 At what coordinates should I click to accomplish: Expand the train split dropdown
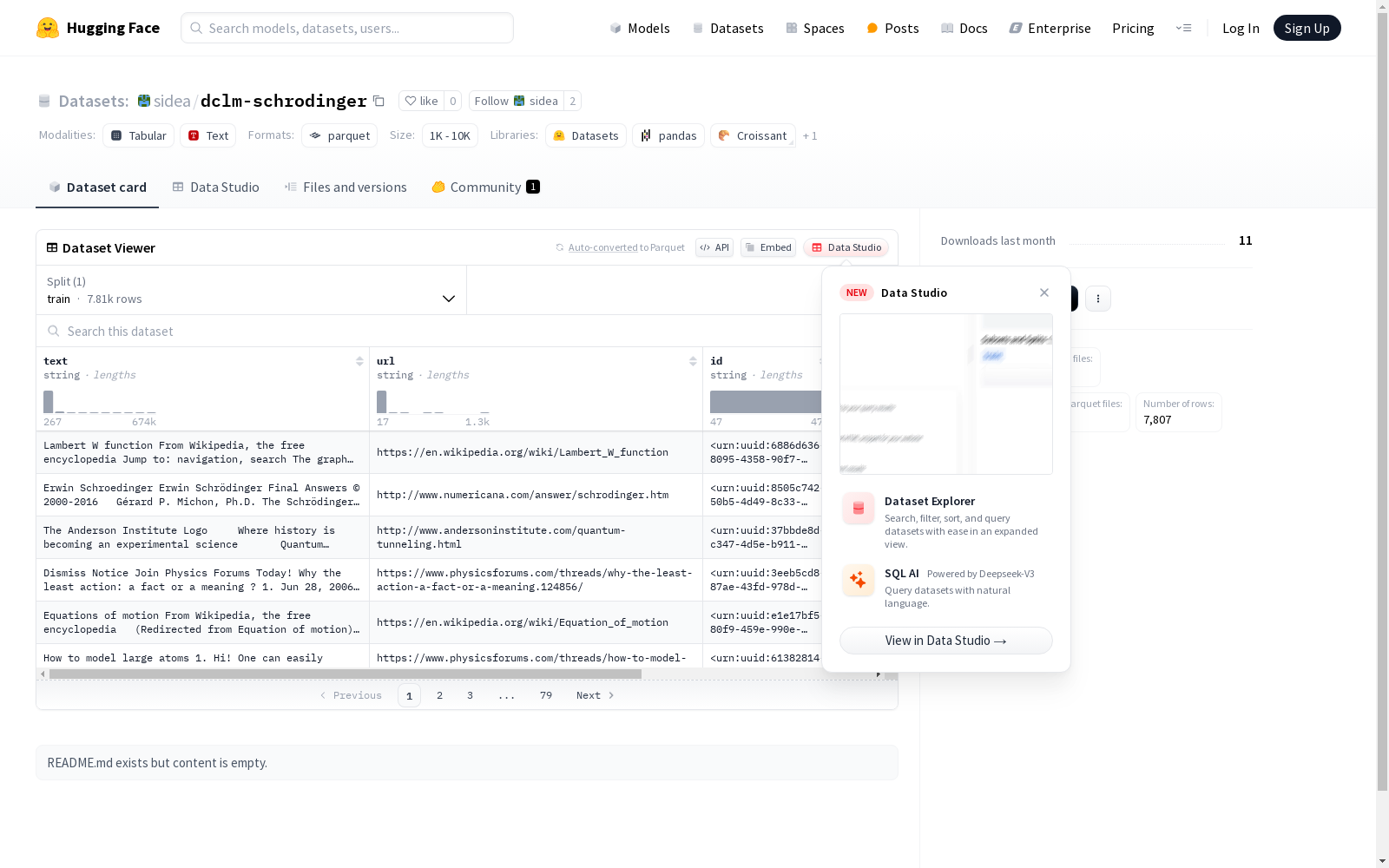tap(252, 290)
